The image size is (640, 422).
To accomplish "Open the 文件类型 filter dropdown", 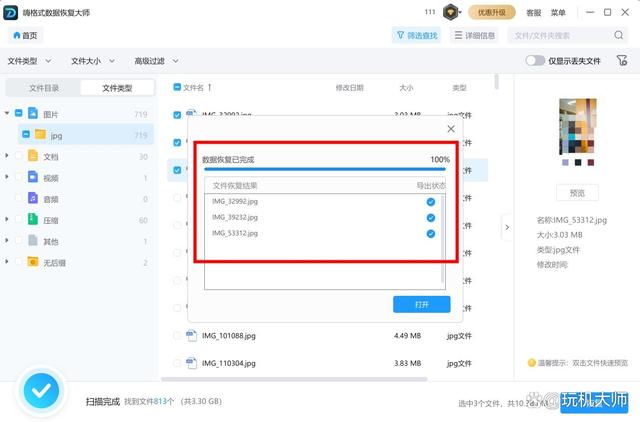I will pos(29,61).
